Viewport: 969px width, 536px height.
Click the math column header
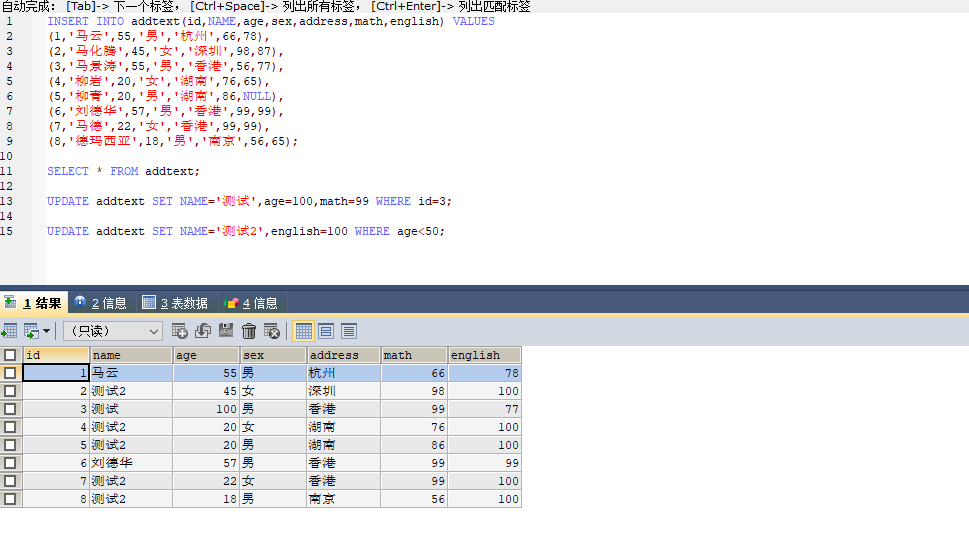[x=413, y=355]
